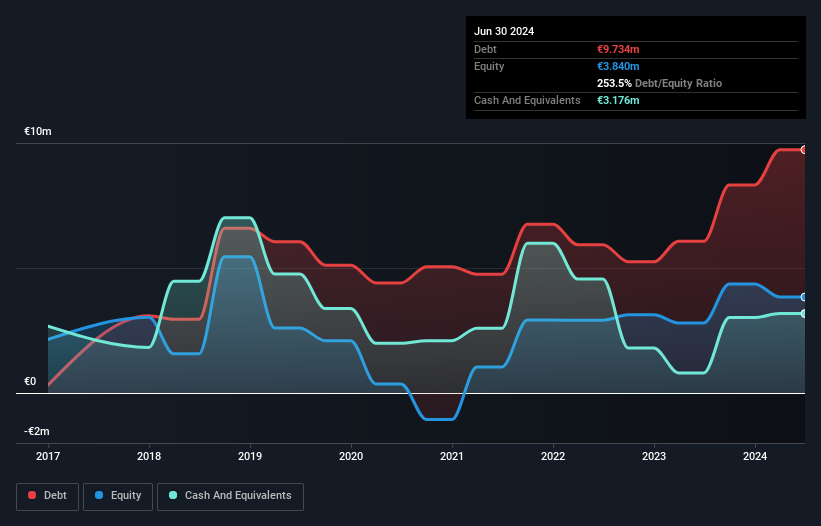Screen dimensions: 821x526
Task: Select the teal Cash endpoint marker
Action: [x=804, y=314]
